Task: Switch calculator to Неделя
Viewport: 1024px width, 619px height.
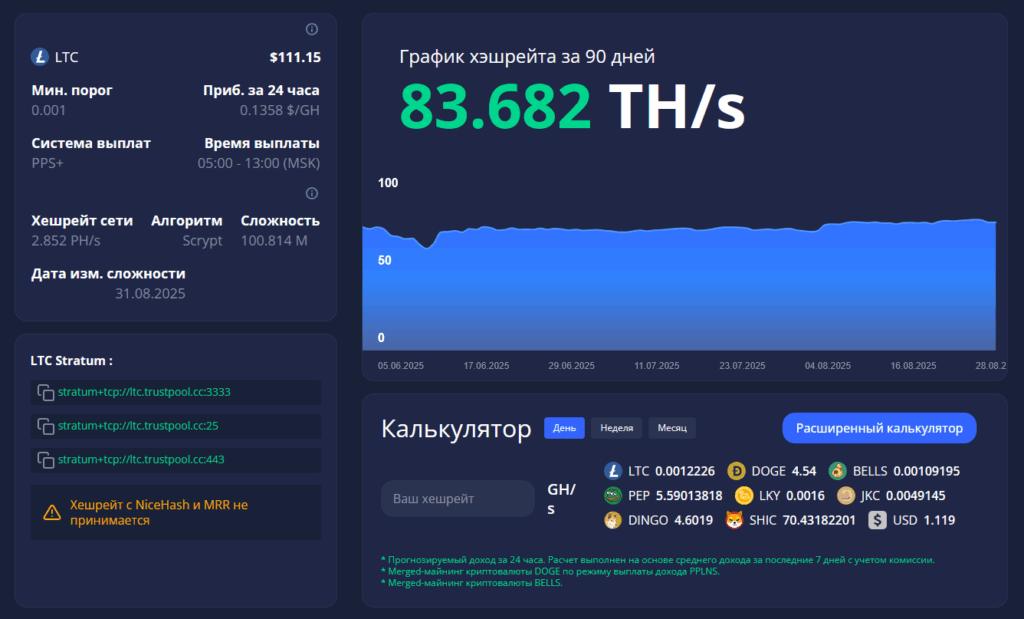Action: click(616, 428)
